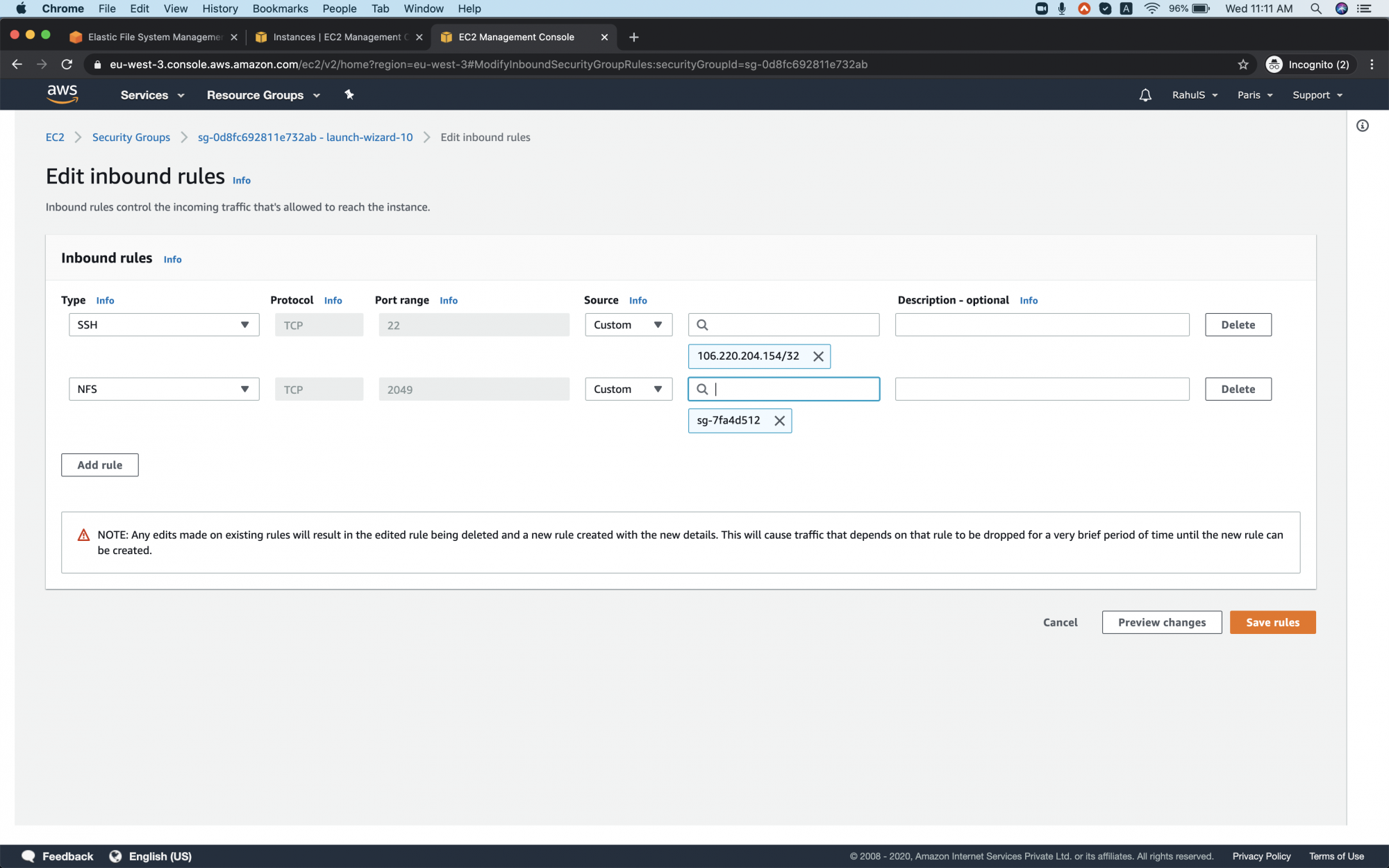Open the Paris region selector

pyautogui.click(x=1254, y=94)
